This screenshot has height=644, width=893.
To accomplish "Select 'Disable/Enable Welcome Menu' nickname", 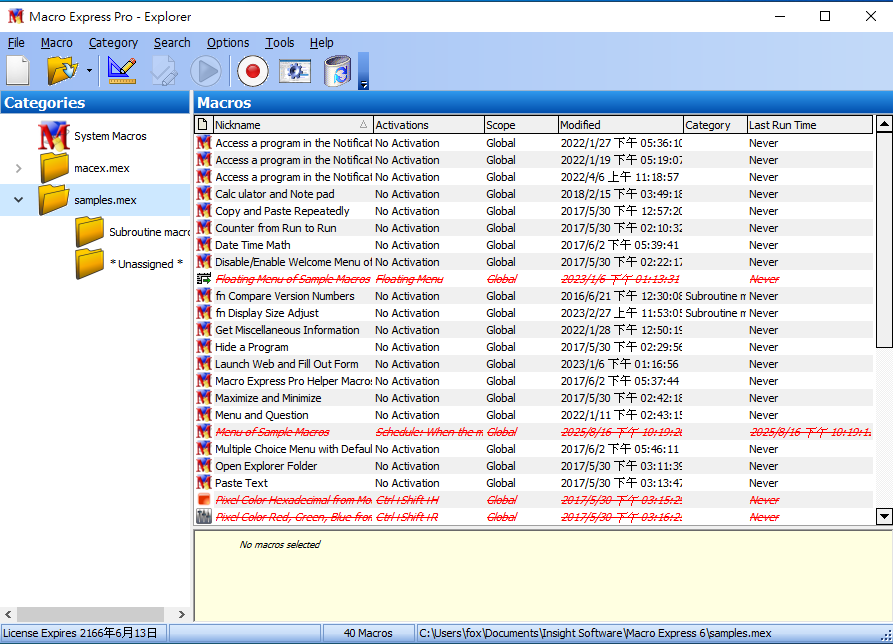I will click(x=293, y=262).
